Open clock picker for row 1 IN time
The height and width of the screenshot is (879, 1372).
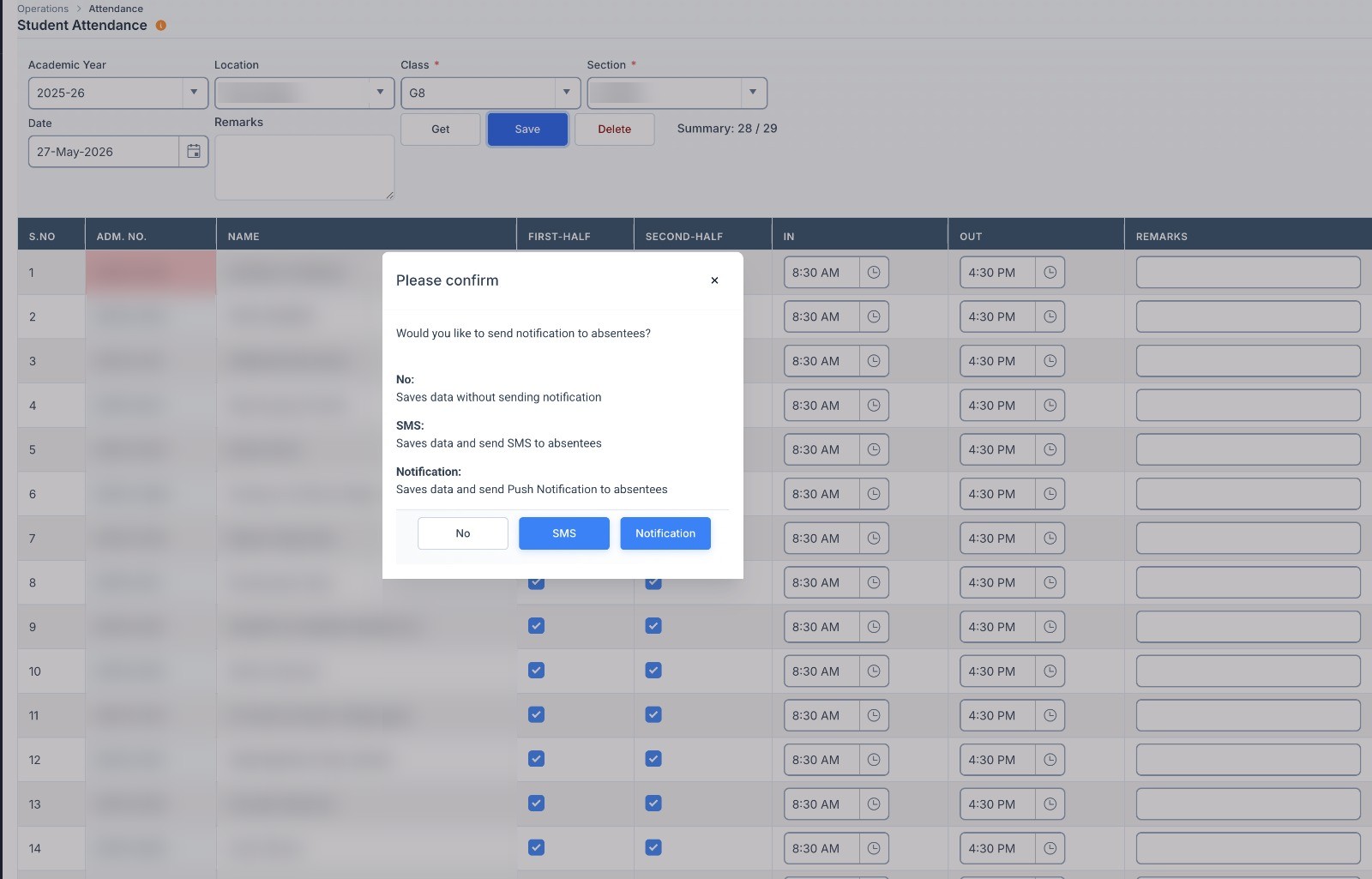point(874,273)
